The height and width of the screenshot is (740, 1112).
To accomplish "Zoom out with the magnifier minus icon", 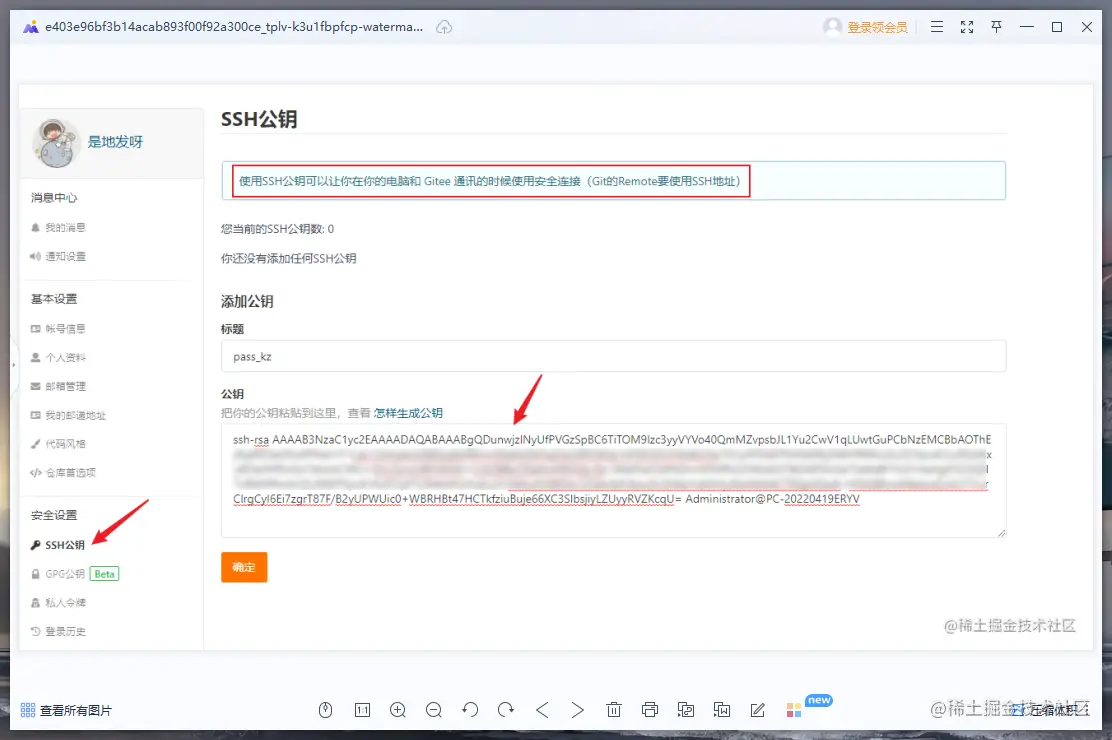I will pos(434,709).
